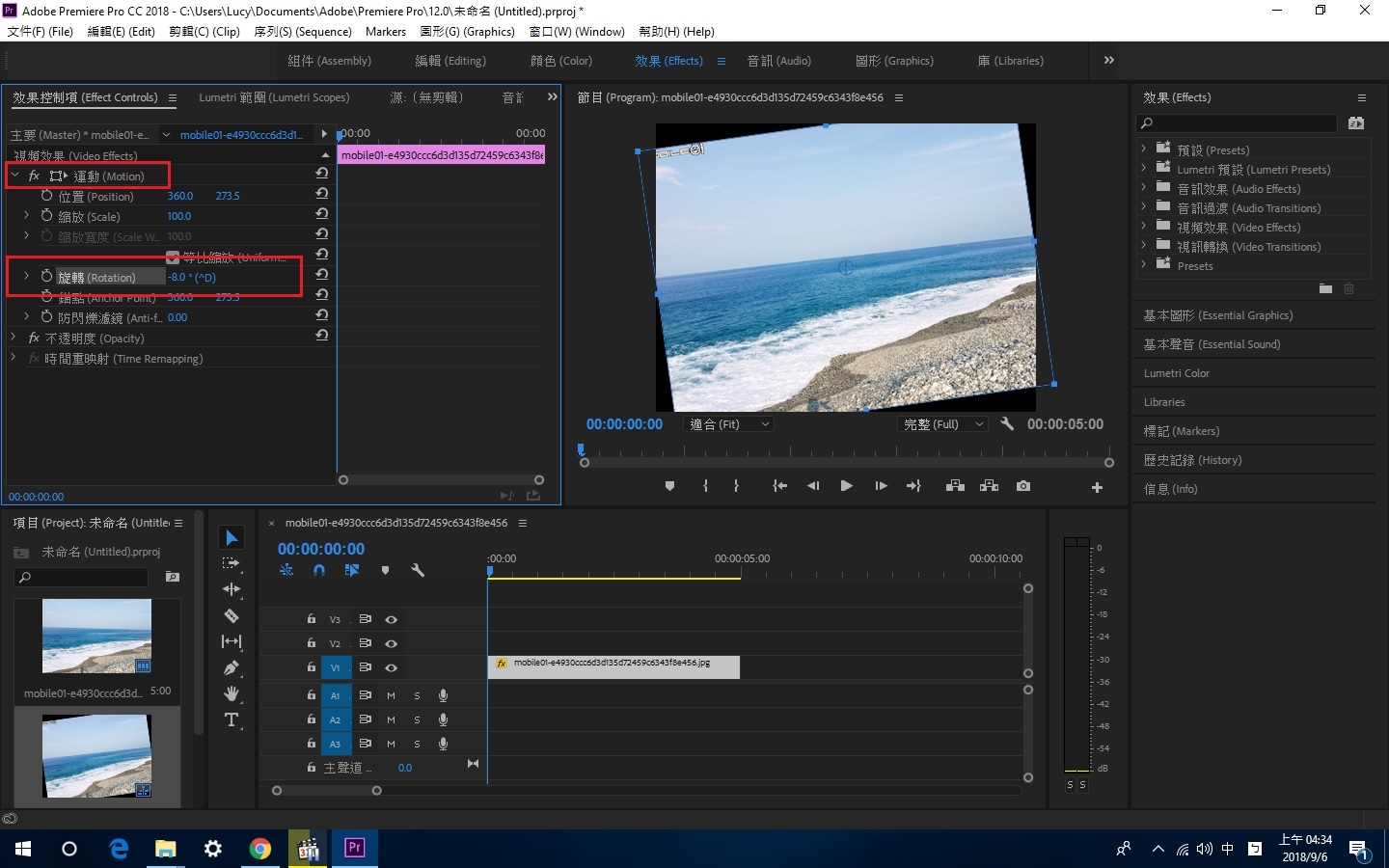The height and width of the screenshot is (868, 1389).
Task: Click the Lift button
Action: 955,486
